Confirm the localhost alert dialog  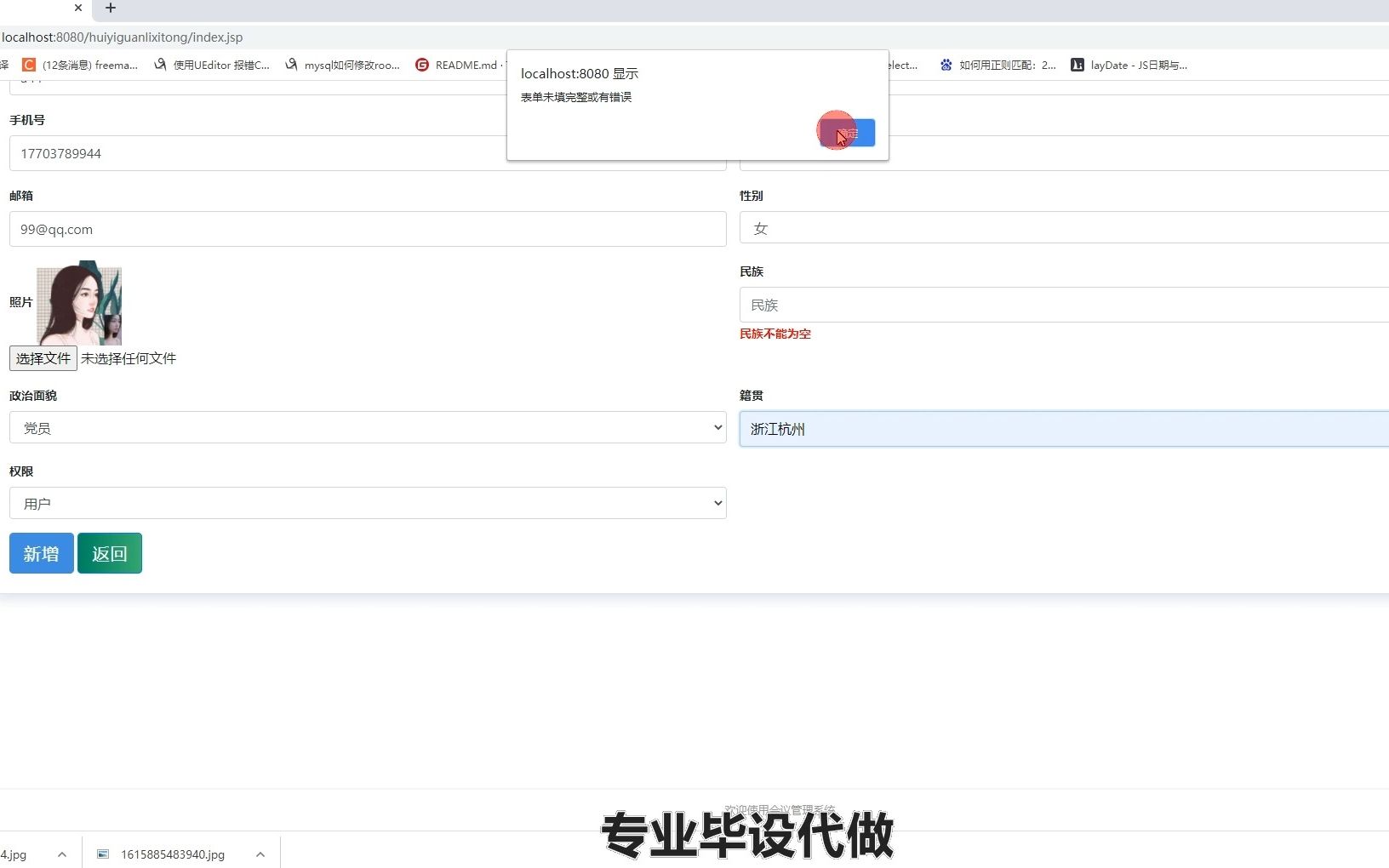click(x=848, y=133)
